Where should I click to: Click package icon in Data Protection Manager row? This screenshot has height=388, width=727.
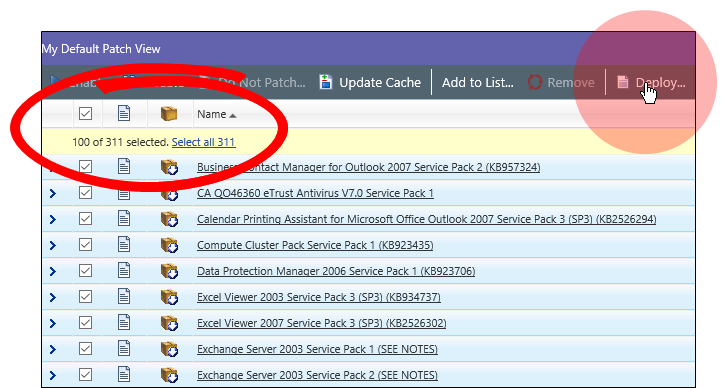169,271
